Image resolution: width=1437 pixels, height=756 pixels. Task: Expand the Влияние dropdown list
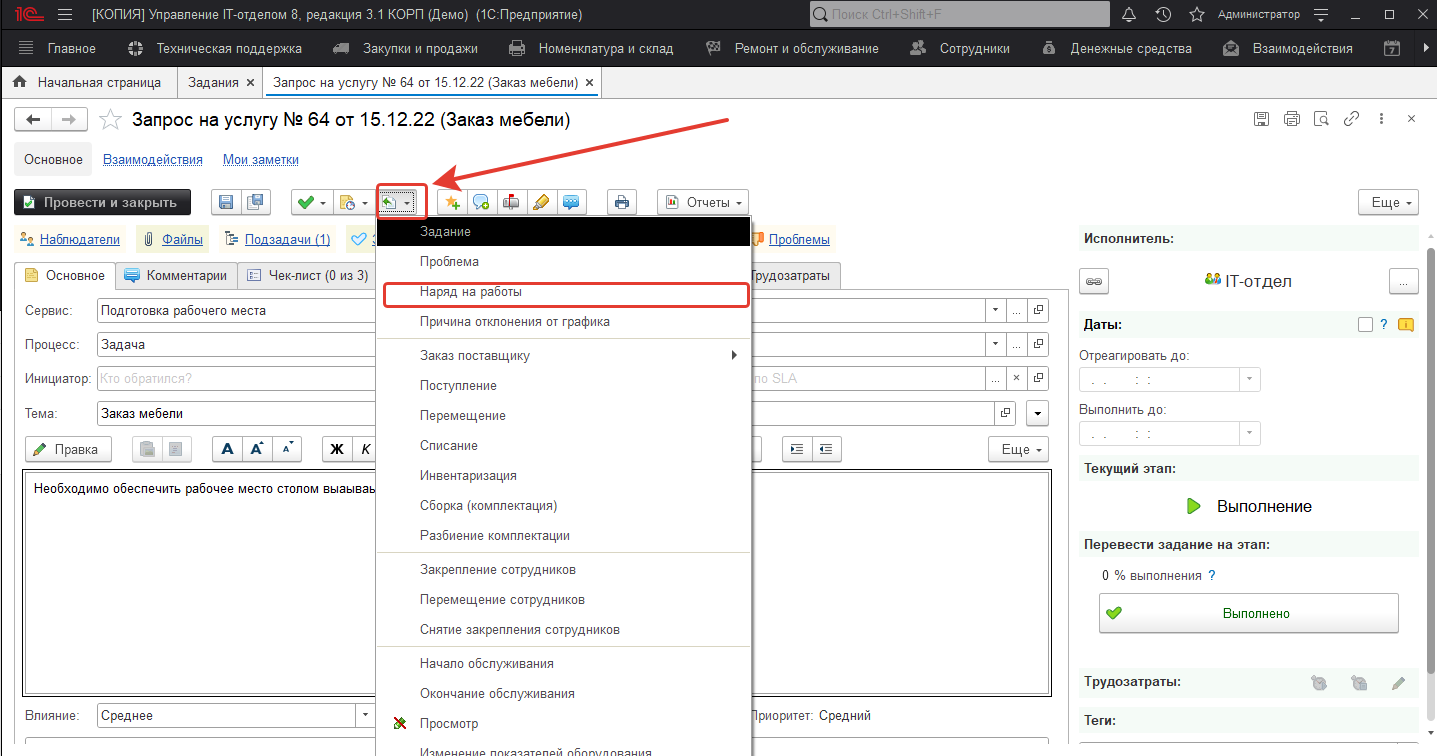(364, 716)
